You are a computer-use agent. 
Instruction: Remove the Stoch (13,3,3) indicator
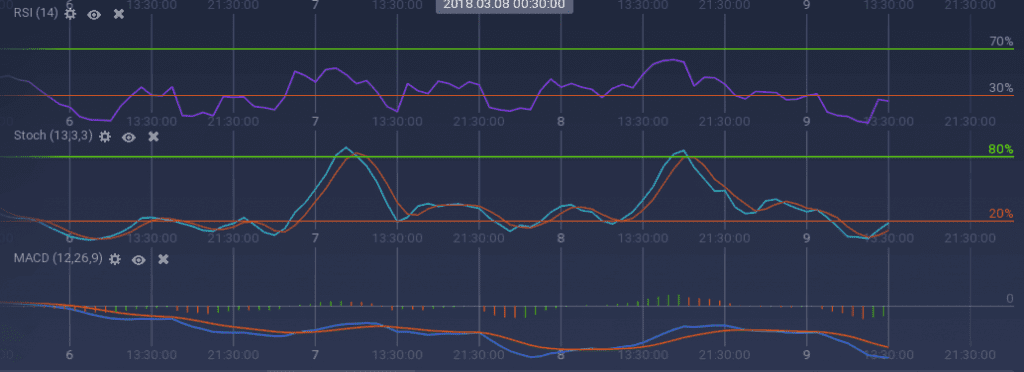click(x=153, y=136)
